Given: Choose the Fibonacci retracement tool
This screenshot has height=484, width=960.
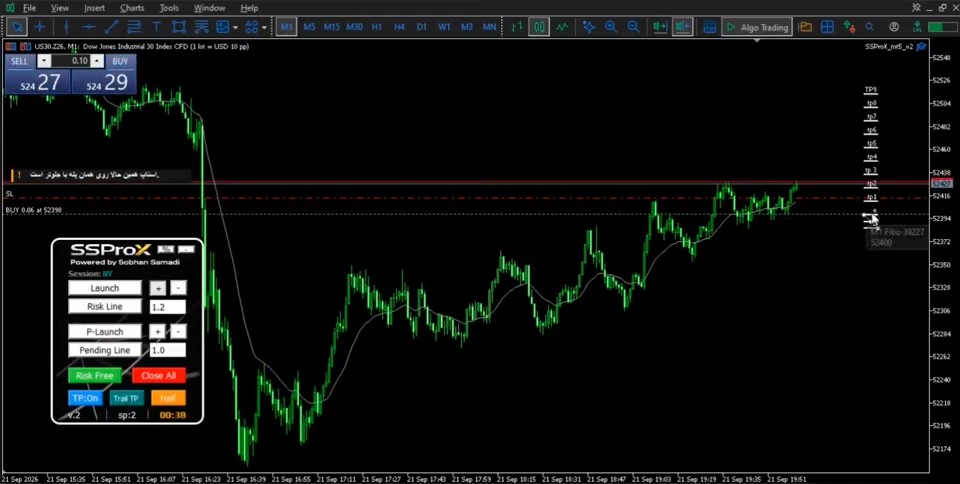Looking at the screenshot, I should click(201, 27).
